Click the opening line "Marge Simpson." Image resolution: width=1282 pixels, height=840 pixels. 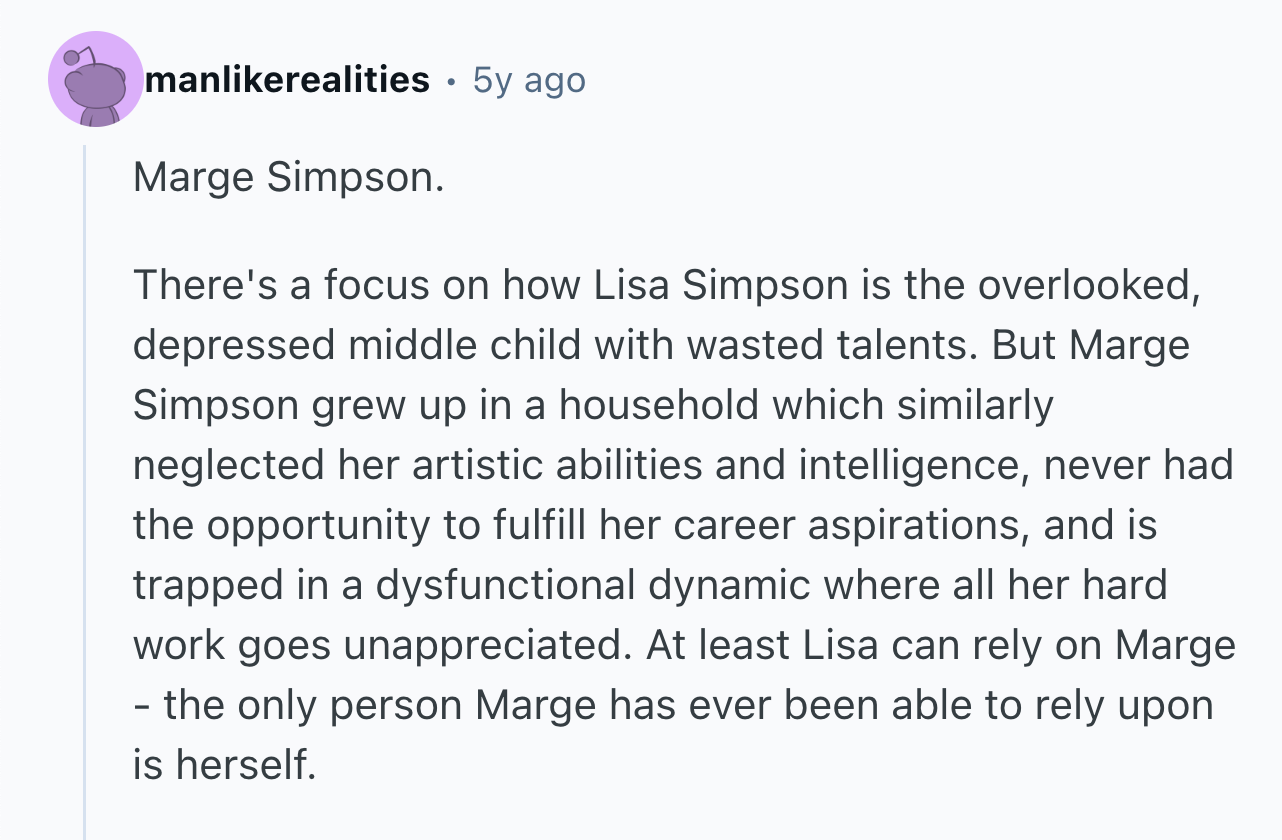coord(288,178)
